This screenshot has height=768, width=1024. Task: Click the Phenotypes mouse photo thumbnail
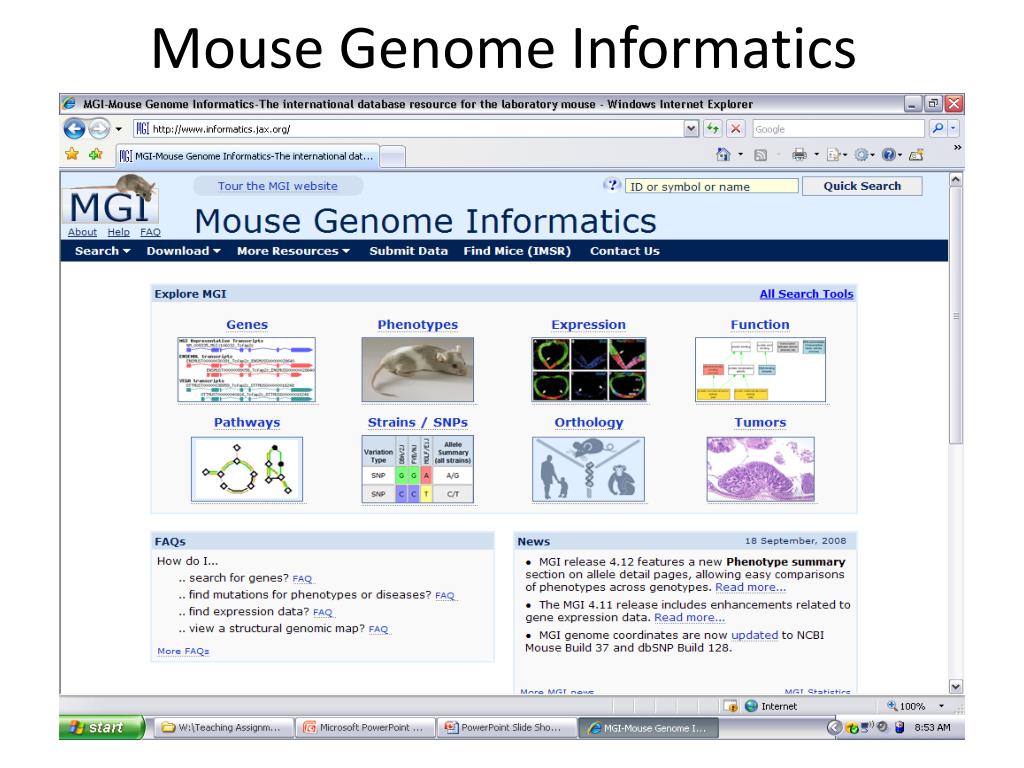[417, 370]
